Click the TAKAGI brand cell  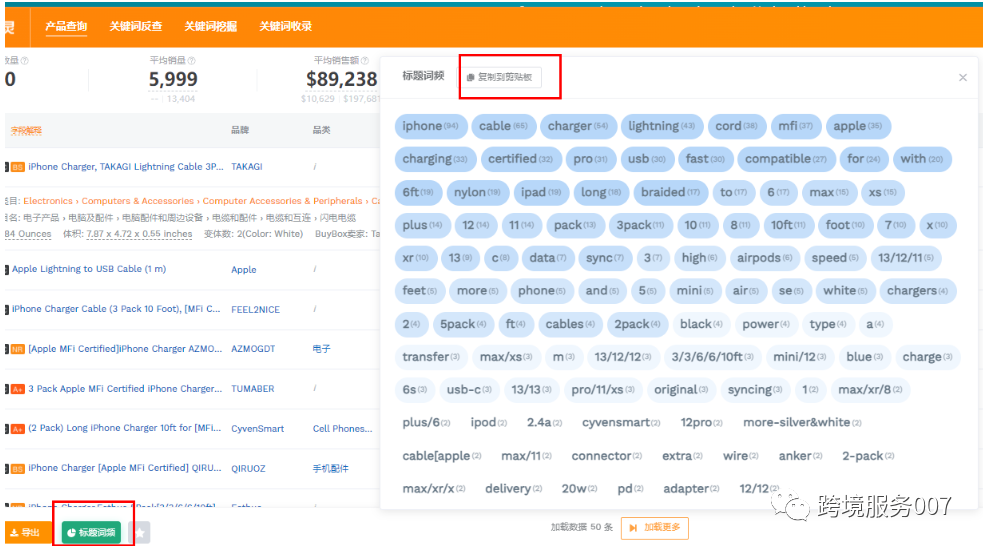pyautogui.click(x=246, y=167)
